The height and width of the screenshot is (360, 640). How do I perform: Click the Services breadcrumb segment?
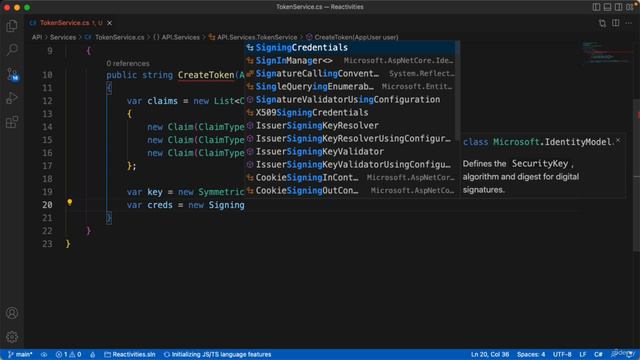[63, 37]
